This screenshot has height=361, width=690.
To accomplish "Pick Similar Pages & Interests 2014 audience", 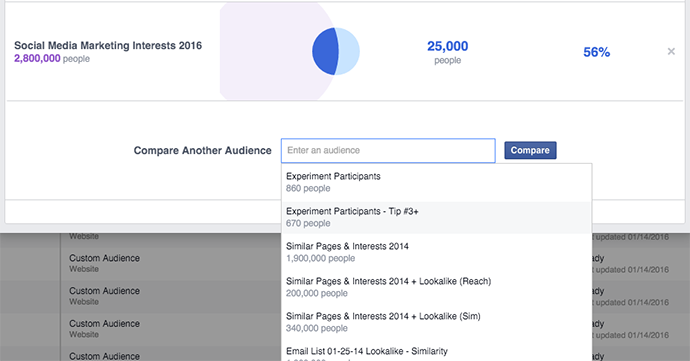I will click(x=437, y=252).
